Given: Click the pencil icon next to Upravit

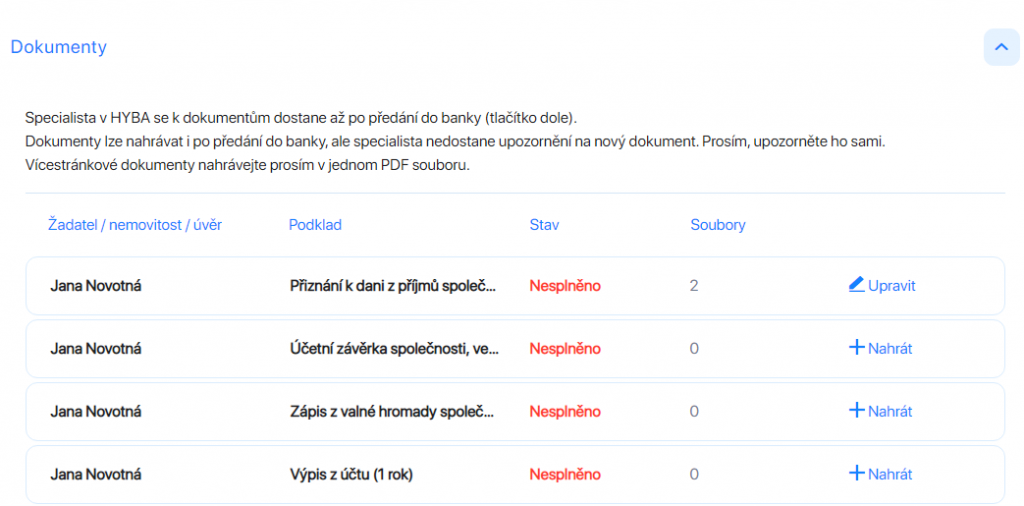Looking at the screenshot, I should click(856, 285).
